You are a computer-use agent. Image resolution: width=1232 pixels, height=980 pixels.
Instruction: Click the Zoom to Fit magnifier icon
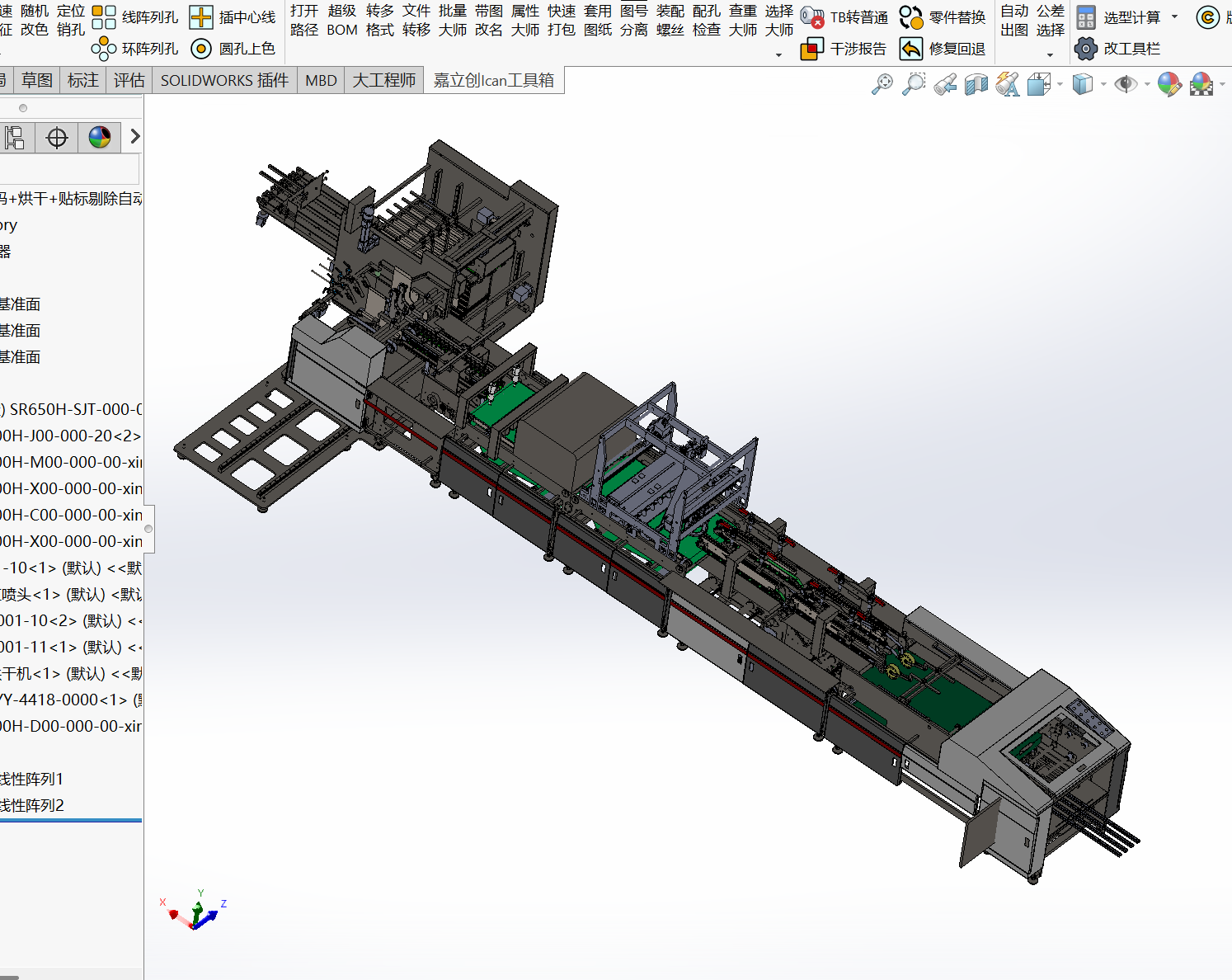tap(882, 84)
